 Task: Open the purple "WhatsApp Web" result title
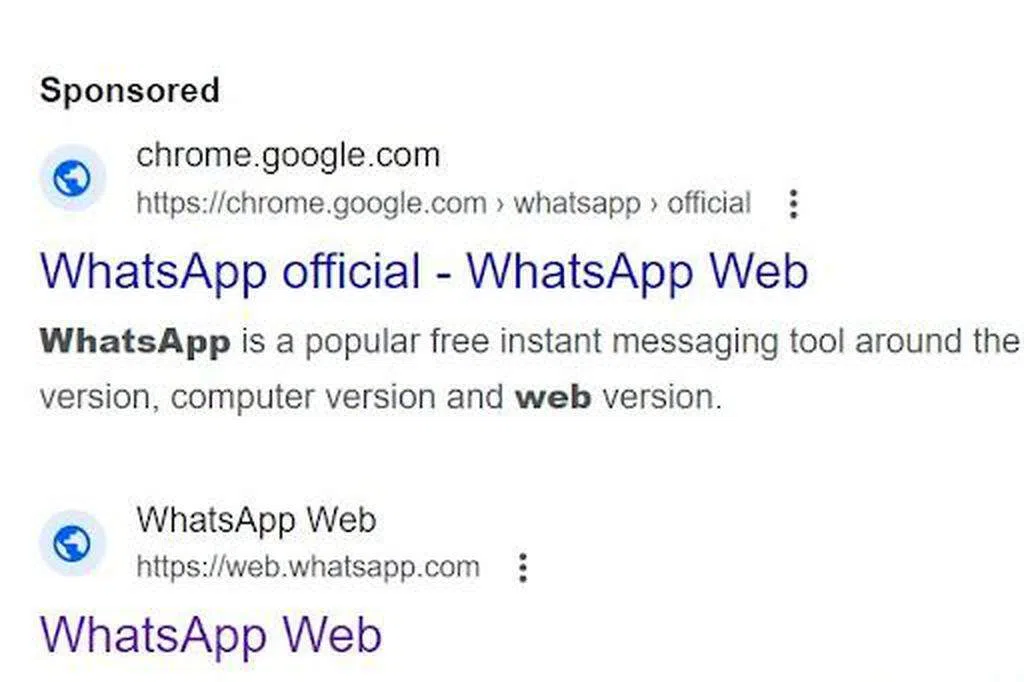coord(210,635)
